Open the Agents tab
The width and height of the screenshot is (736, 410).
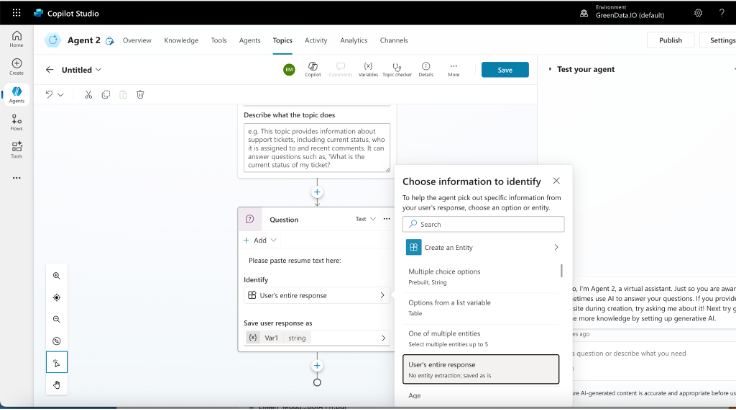coord(250,40)
